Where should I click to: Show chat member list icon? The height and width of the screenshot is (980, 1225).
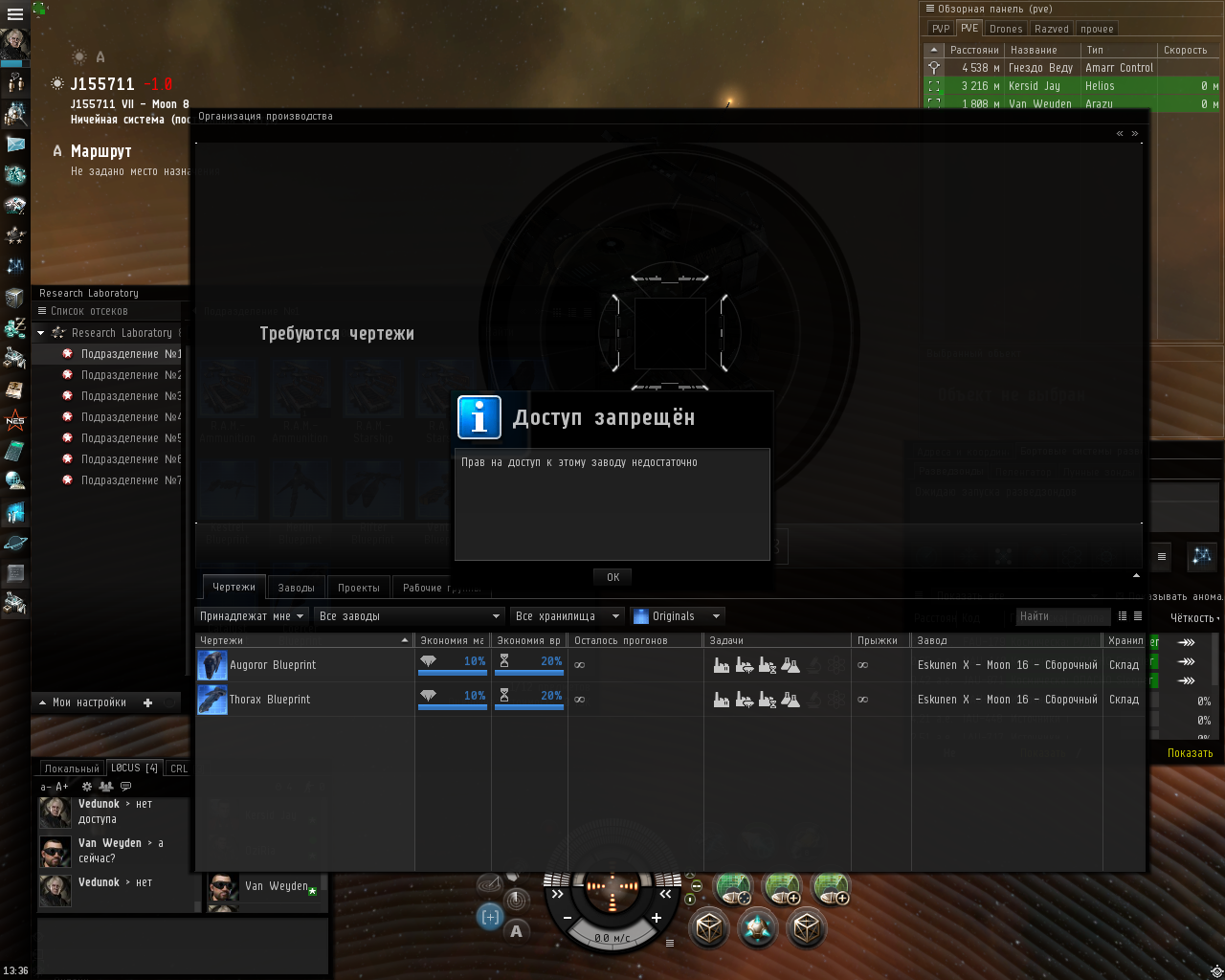(x=106, y=787)
